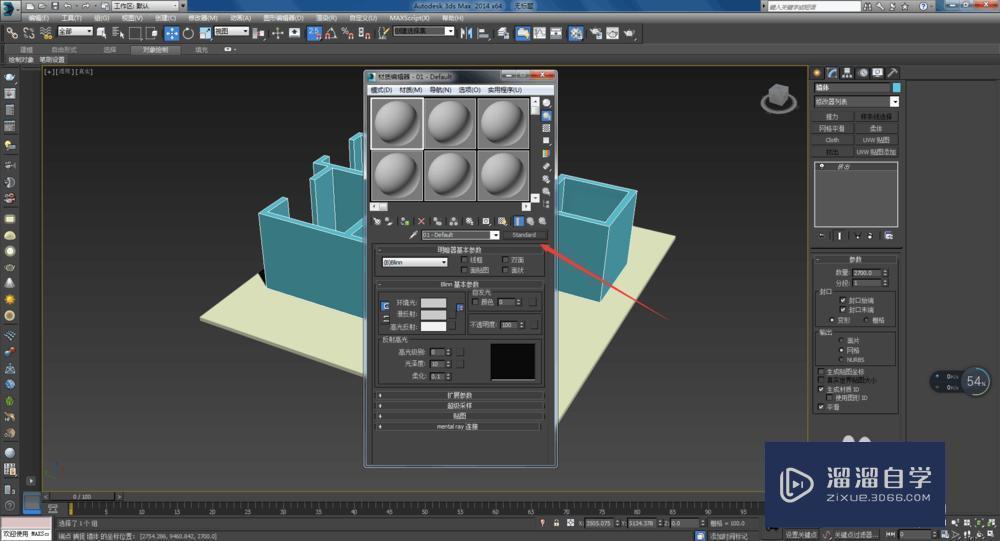Expand the 贴图 (Maps) rollout
Viewport: 1000px width, 541px height.
(x=459, y=416)
